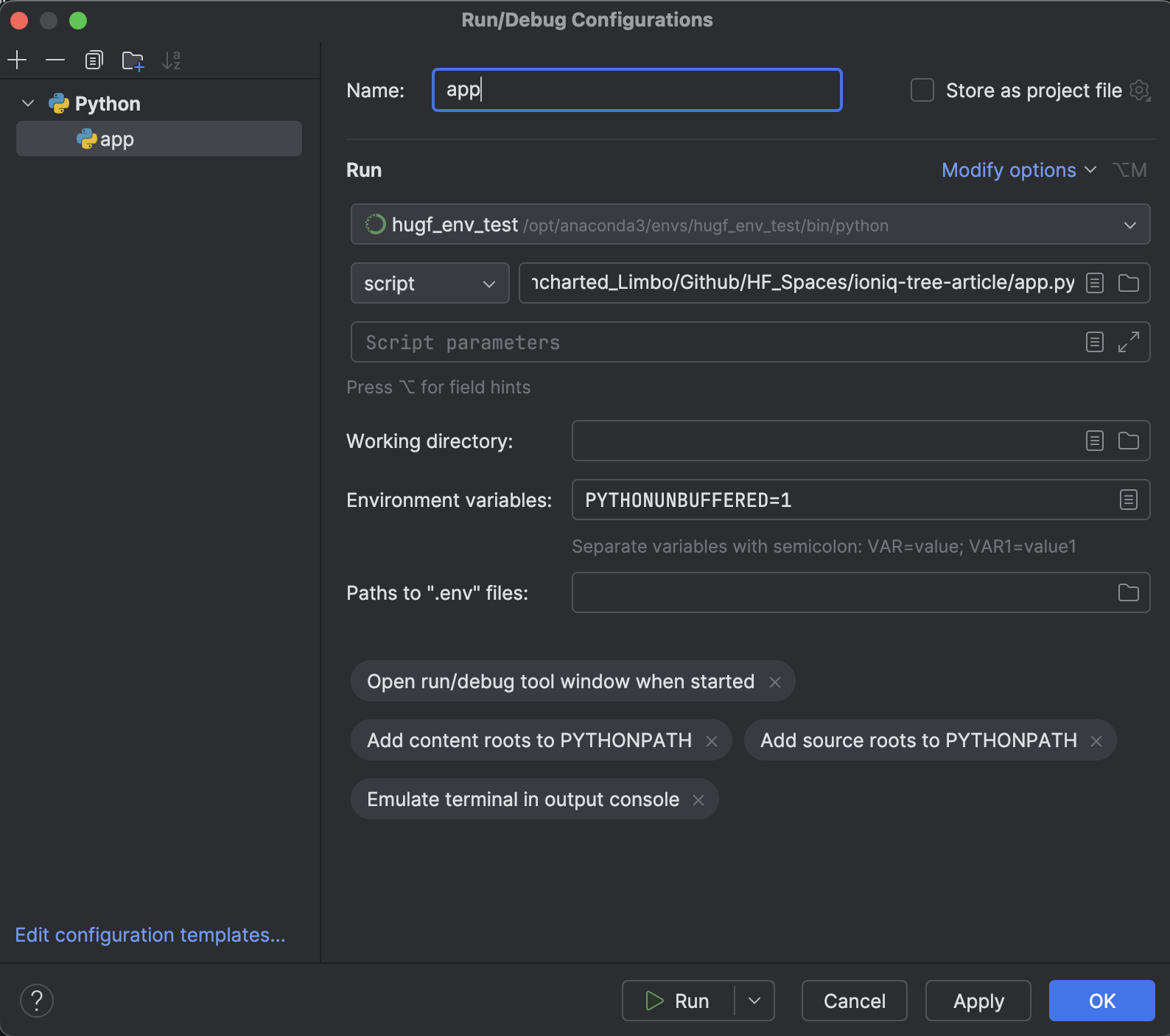Enable Store as project file checkbox

922,90
